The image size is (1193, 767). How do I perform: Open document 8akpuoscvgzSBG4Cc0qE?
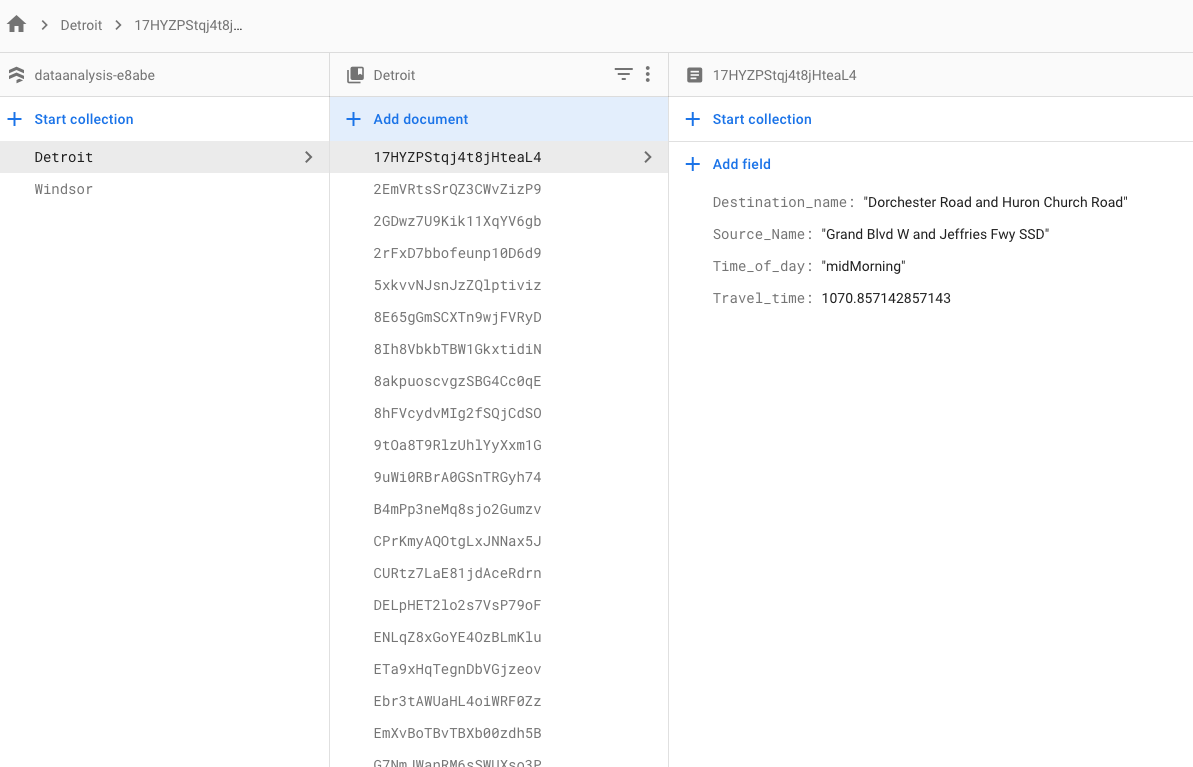(x=457, y=381)
